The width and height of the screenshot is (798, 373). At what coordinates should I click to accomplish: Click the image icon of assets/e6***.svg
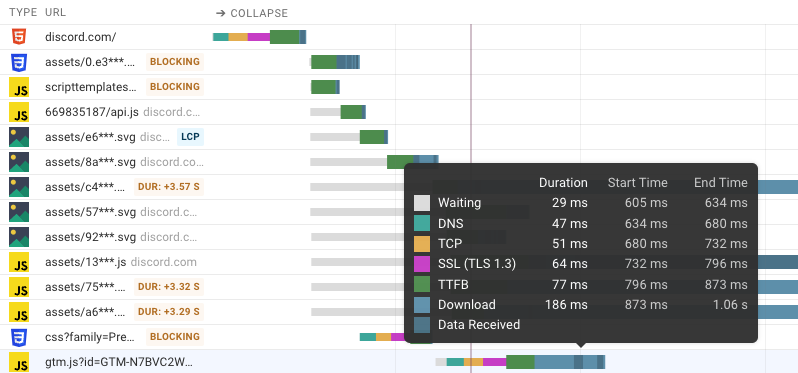19,137
